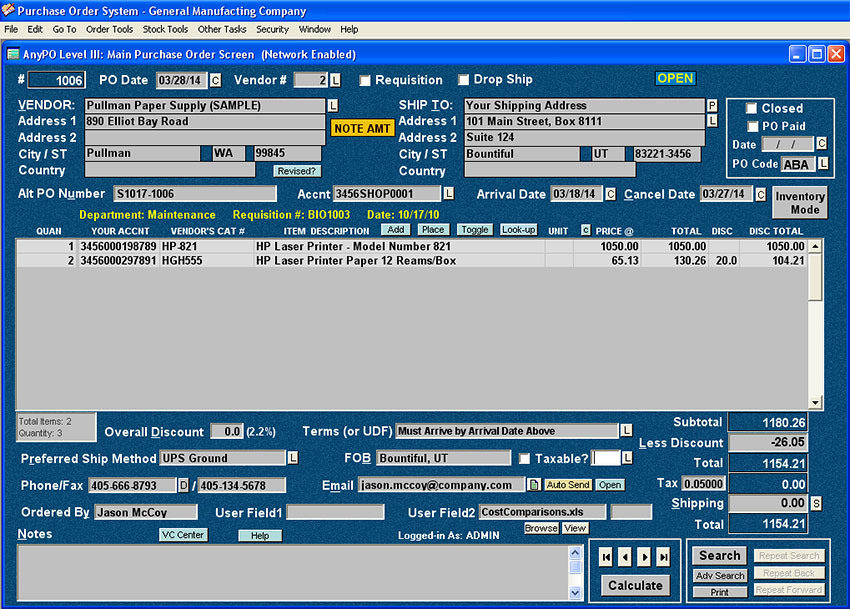
Task: Click the Browse button
Action: tap(541, 528)
